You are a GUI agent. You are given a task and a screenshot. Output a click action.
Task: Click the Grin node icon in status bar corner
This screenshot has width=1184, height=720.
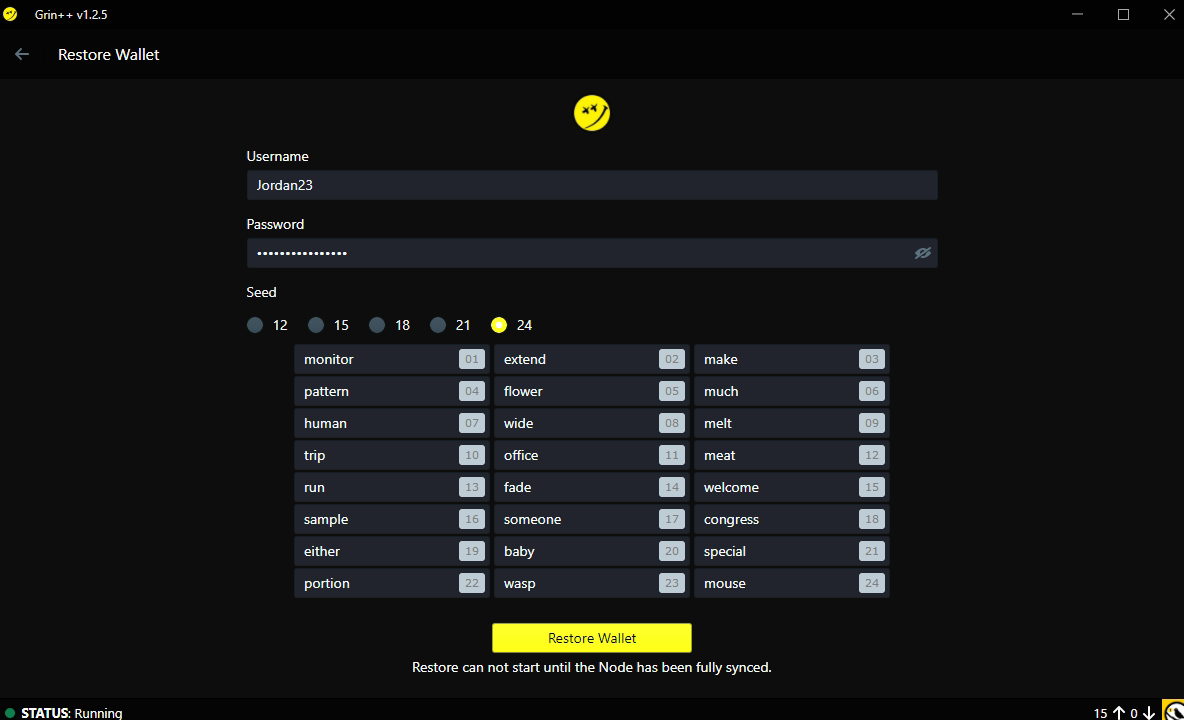pos(1173,711)
